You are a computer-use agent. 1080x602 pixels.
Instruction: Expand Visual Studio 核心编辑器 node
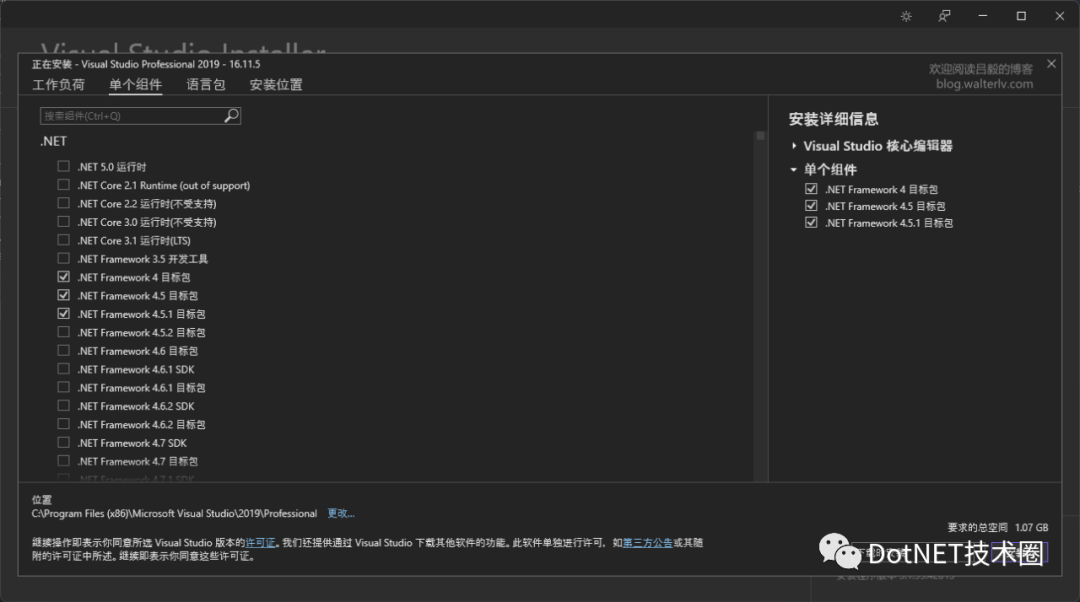click(x=794, y=146)
